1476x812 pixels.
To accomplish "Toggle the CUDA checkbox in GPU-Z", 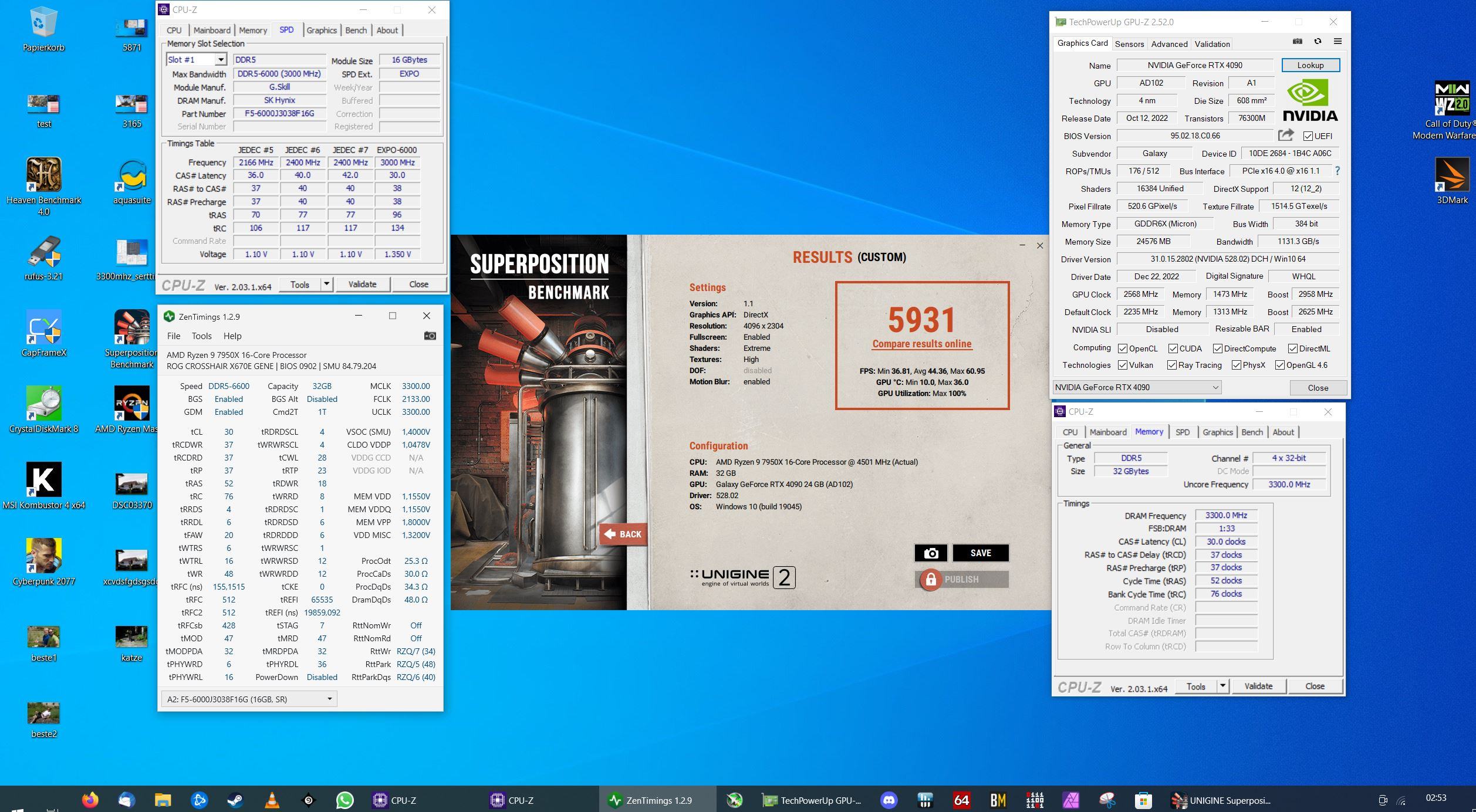I will coord(1173,349).
